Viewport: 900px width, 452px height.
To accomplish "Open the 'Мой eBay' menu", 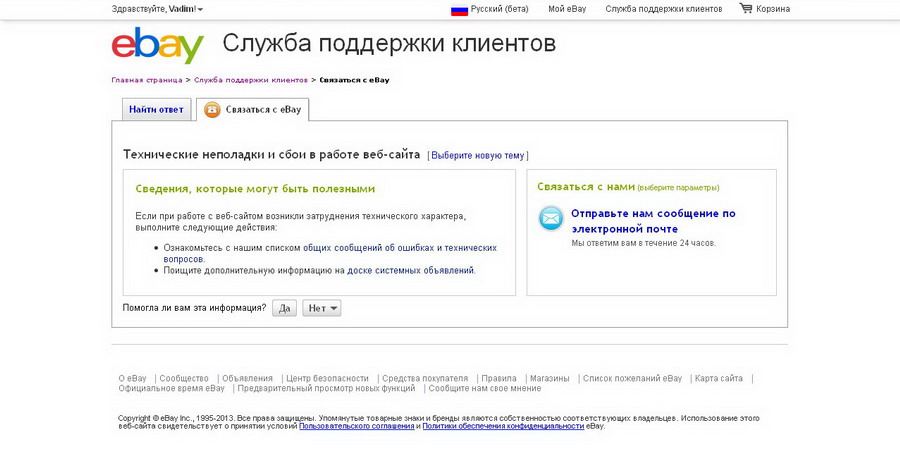I will (567, 9).
